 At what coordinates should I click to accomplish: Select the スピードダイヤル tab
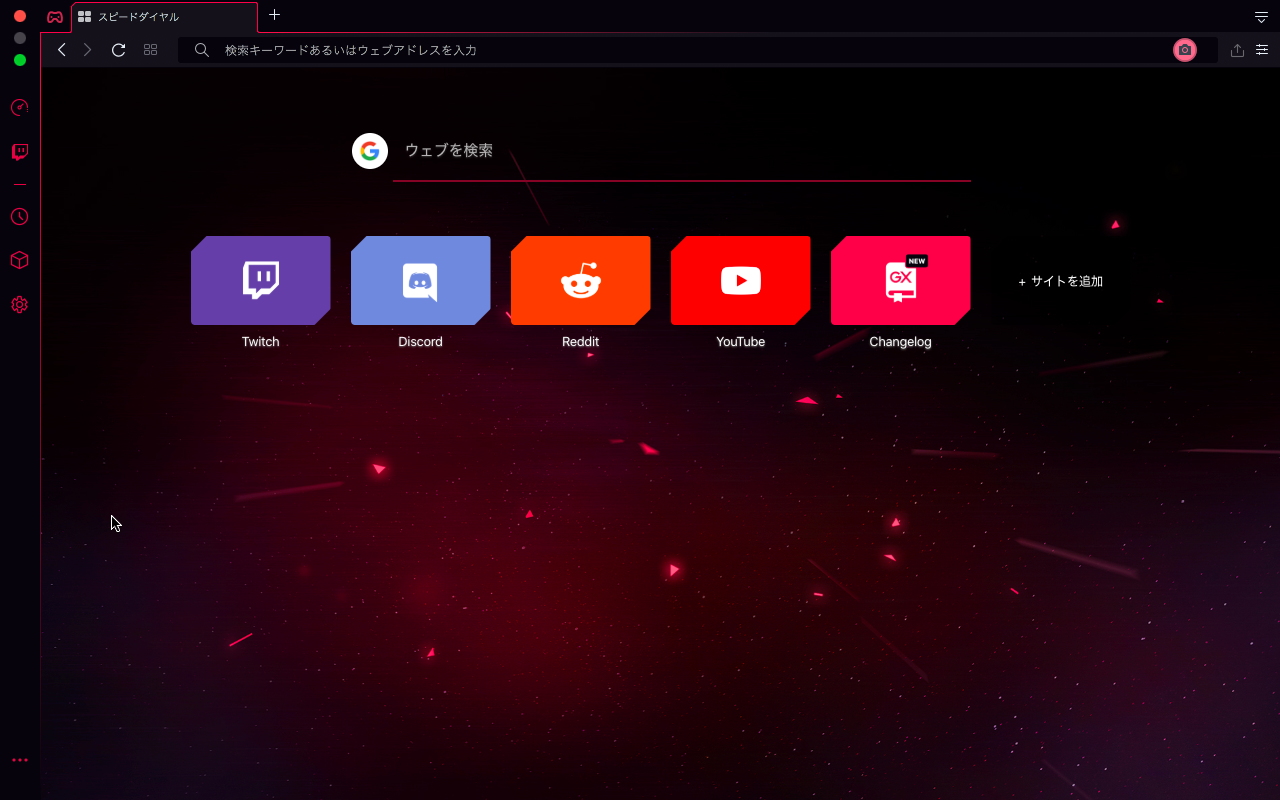[164, 17]
